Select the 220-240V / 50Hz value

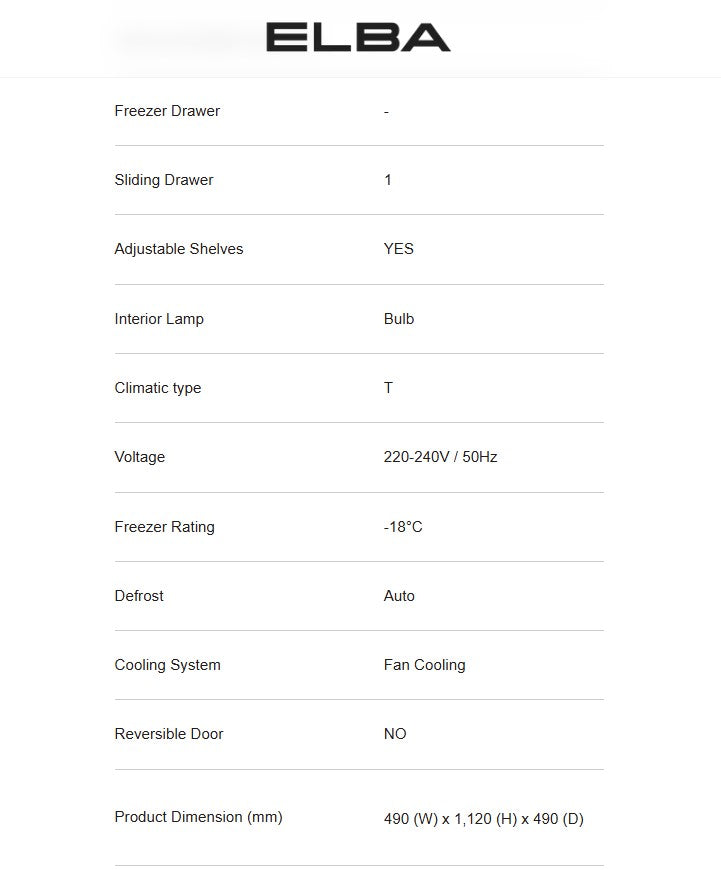click(x=440, y=457)
